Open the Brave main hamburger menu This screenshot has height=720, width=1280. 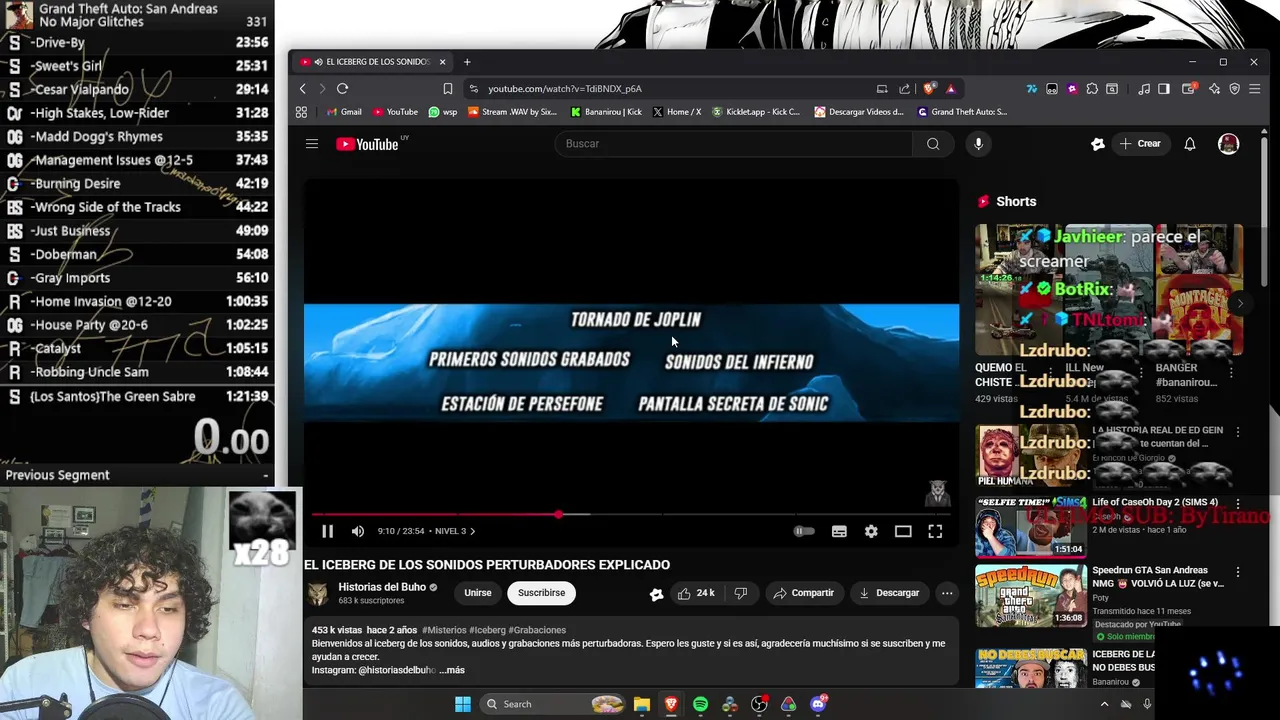click(1254, 89)
